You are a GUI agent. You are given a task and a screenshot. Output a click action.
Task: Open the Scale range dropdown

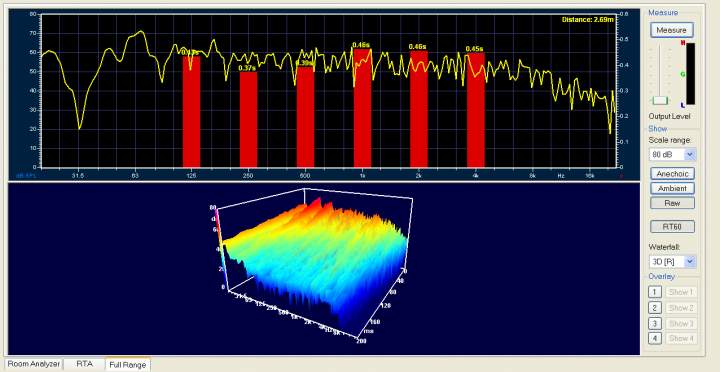tap(672, 155)
